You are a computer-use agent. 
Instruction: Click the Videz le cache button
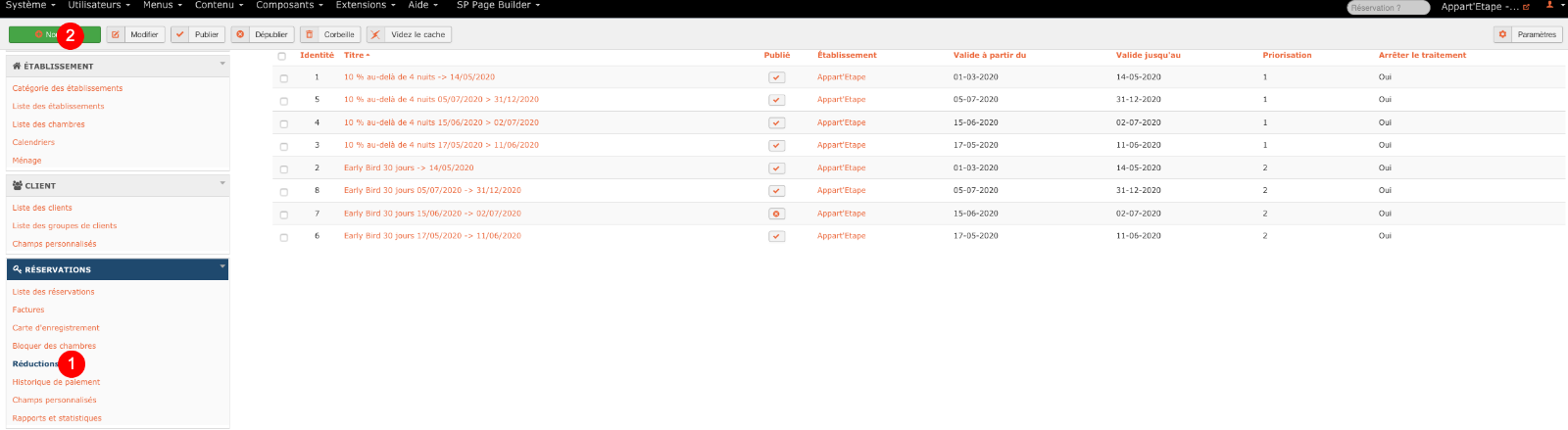[409, 34]
